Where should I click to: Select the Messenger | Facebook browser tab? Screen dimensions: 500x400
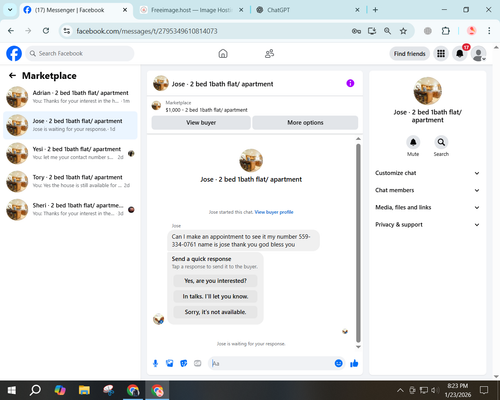(76, 10)
